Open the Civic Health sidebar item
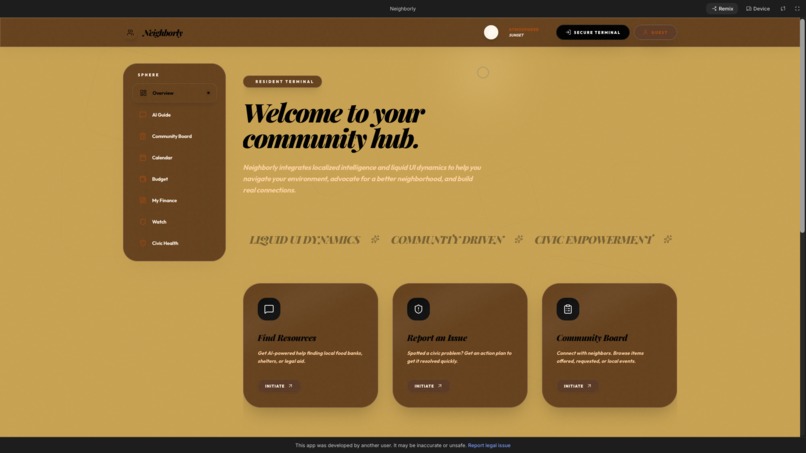Screen dimensions: 806x453 point(174,243)
